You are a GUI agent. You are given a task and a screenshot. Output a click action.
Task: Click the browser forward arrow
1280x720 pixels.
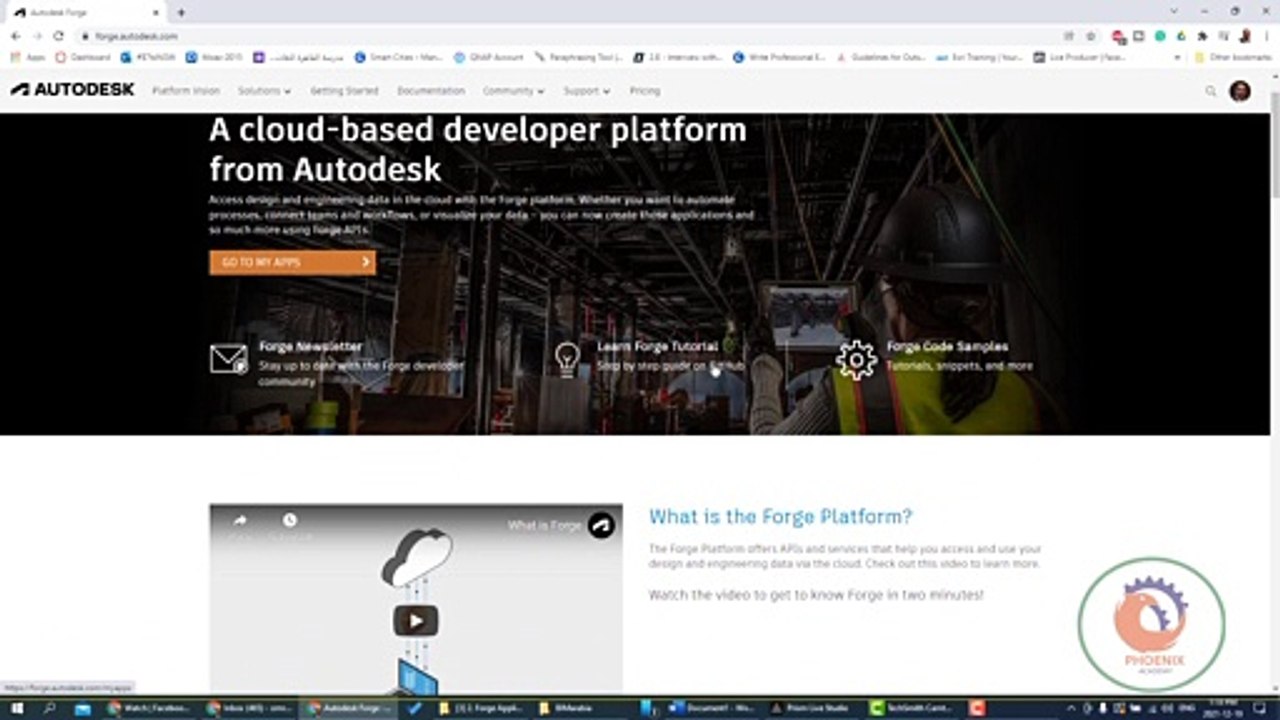(37, 36)
